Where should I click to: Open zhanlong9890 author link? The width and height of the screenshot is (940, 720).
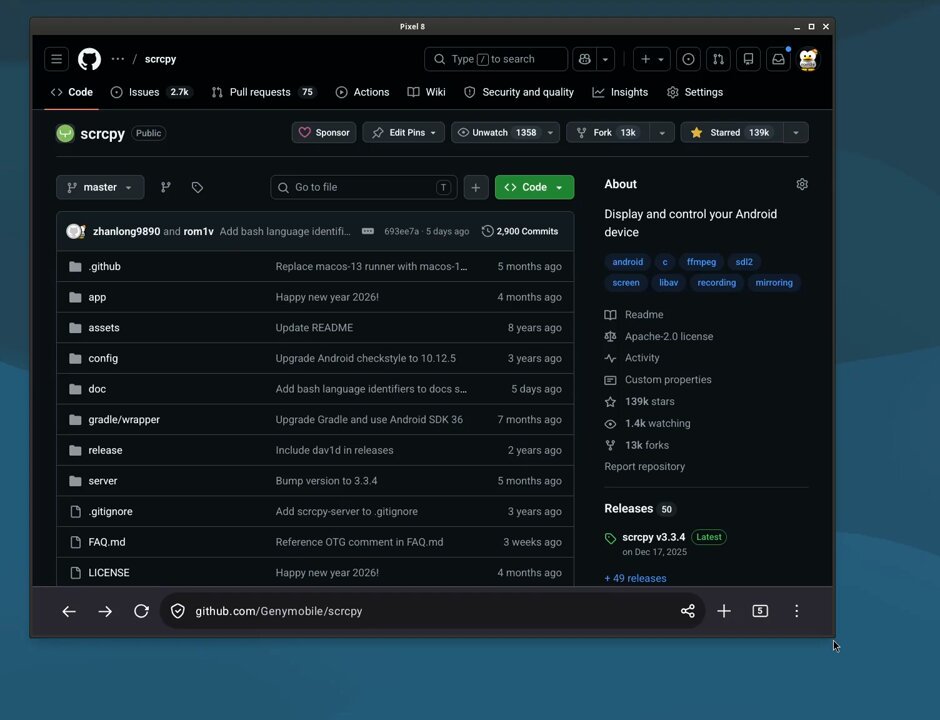coord(126,231)
